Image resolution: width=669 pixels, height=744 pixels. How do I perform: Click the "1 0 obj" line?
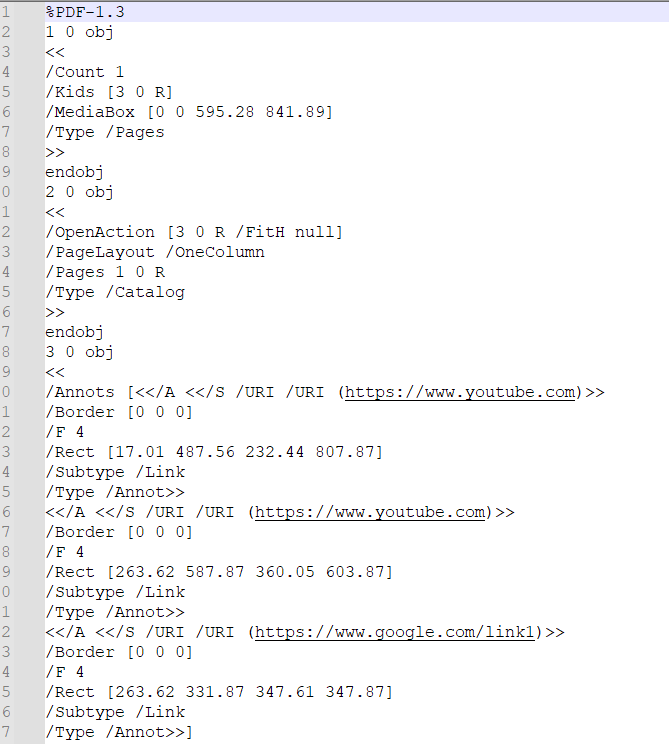(x=79, y=32)
